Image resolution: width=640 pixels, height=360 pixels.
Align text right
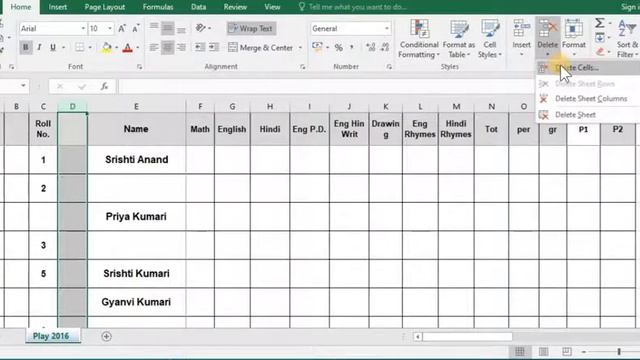tap(181, 47)
